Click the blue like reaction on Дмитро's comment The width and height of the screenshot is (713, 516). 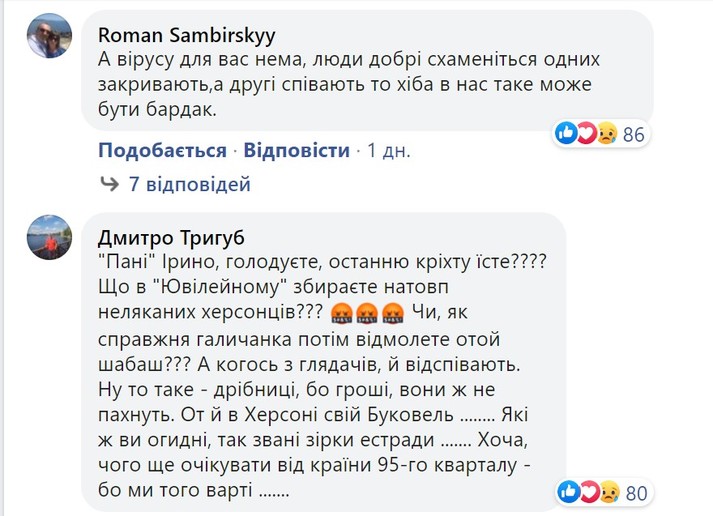pyautogui.click(x=566, y=490)
